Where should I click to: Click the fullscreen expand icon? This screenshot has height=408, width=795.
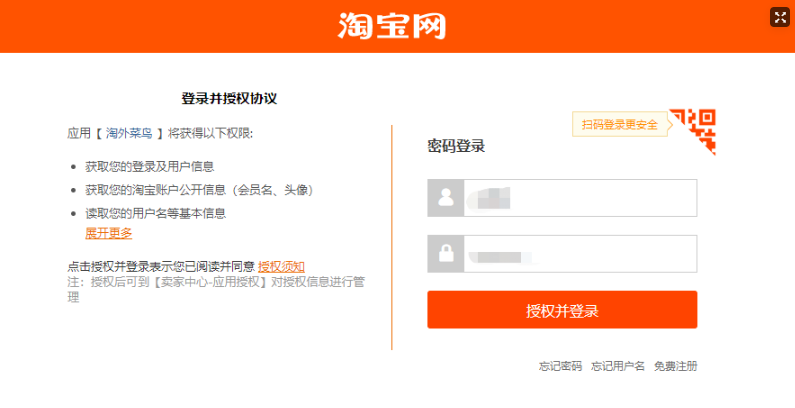pyautogui.click(x=780, y=17)
